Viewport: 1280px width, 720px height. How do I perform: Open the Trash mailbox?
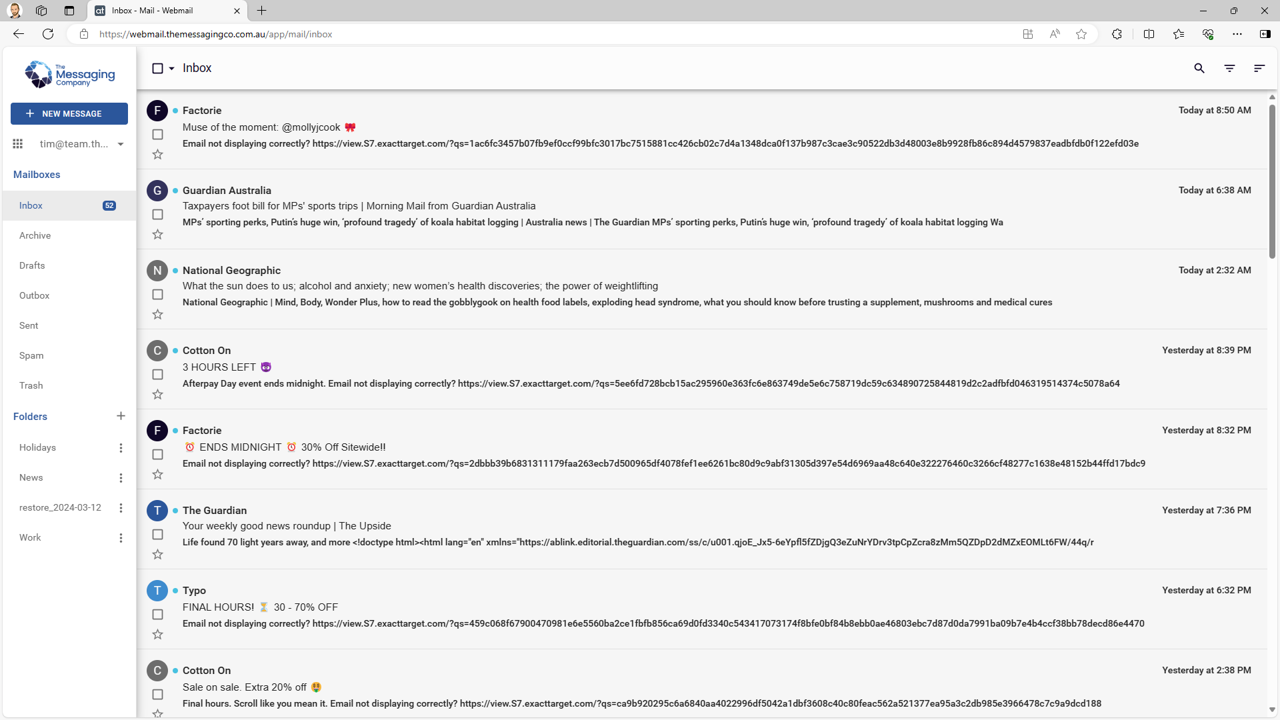click(69, 386)
